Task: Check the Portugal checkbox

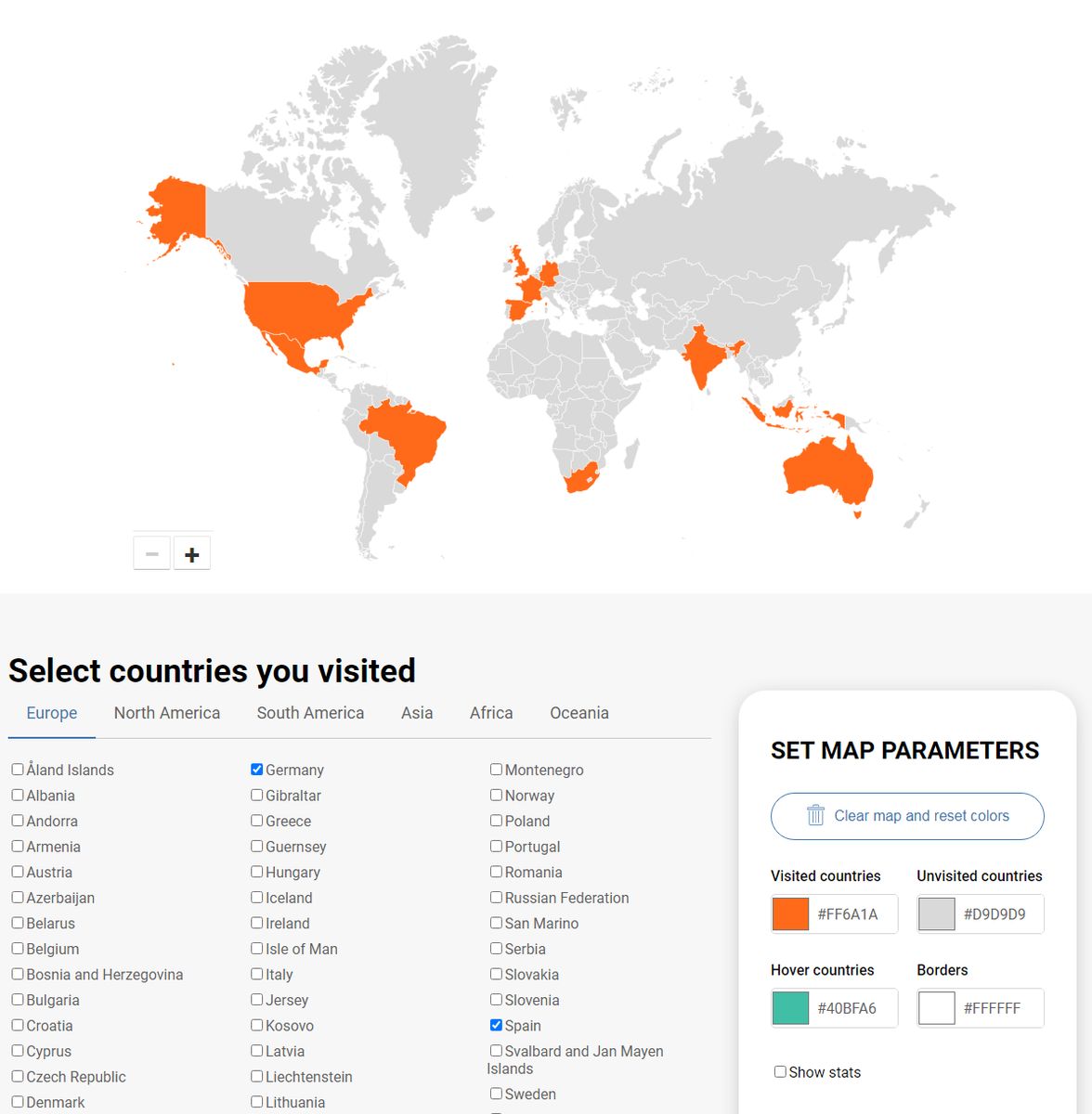Action: click(x=496, y=846)
